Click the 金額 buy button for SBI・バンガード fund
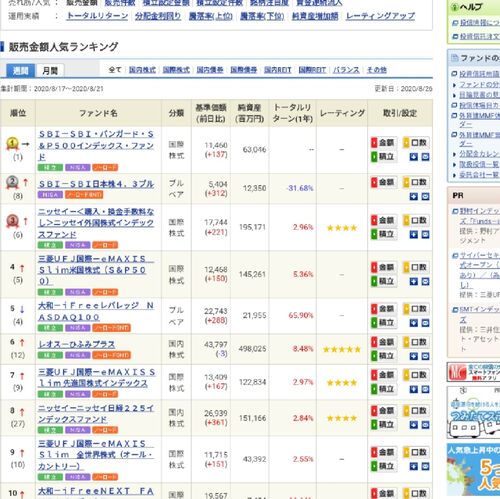Screen dimensions: 500x499 (383, 143)
